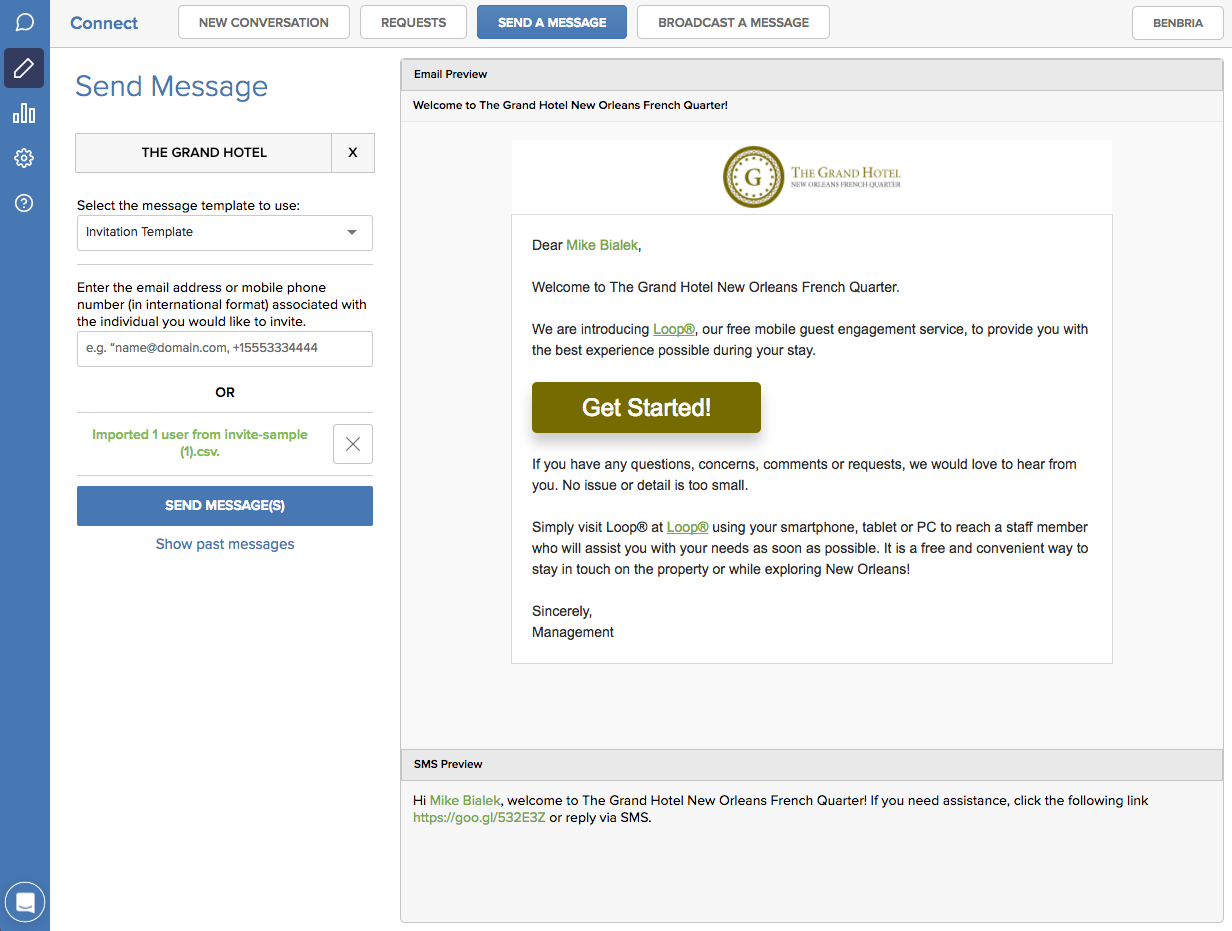Click The Grand Hotel property button
Viewport: 1232px width, 931px height.
click(x=204, y=153)
